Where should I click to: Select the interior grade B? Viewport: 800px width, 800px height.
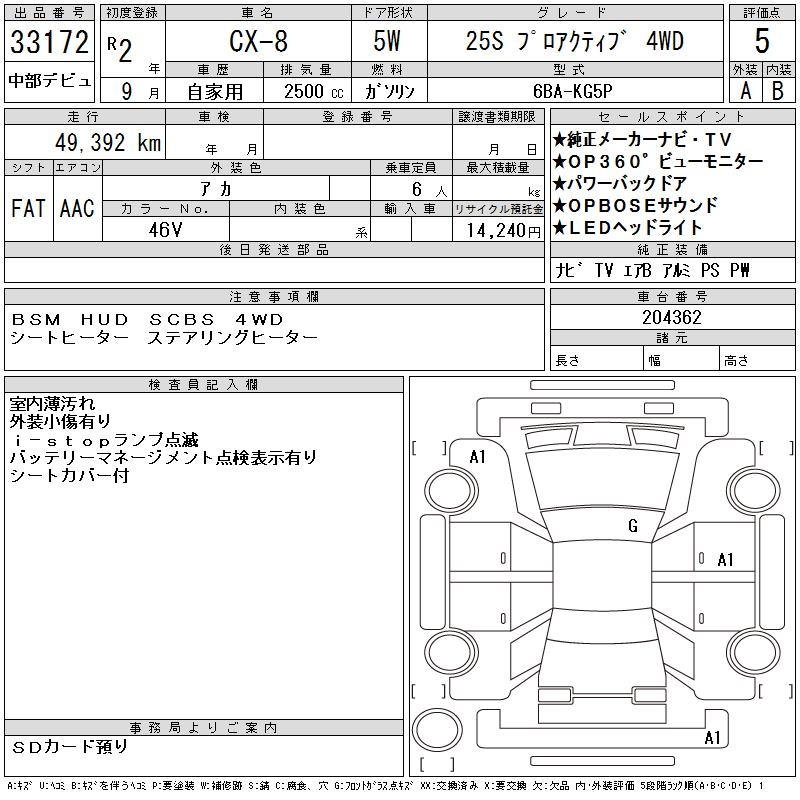[x=778, y=91]
